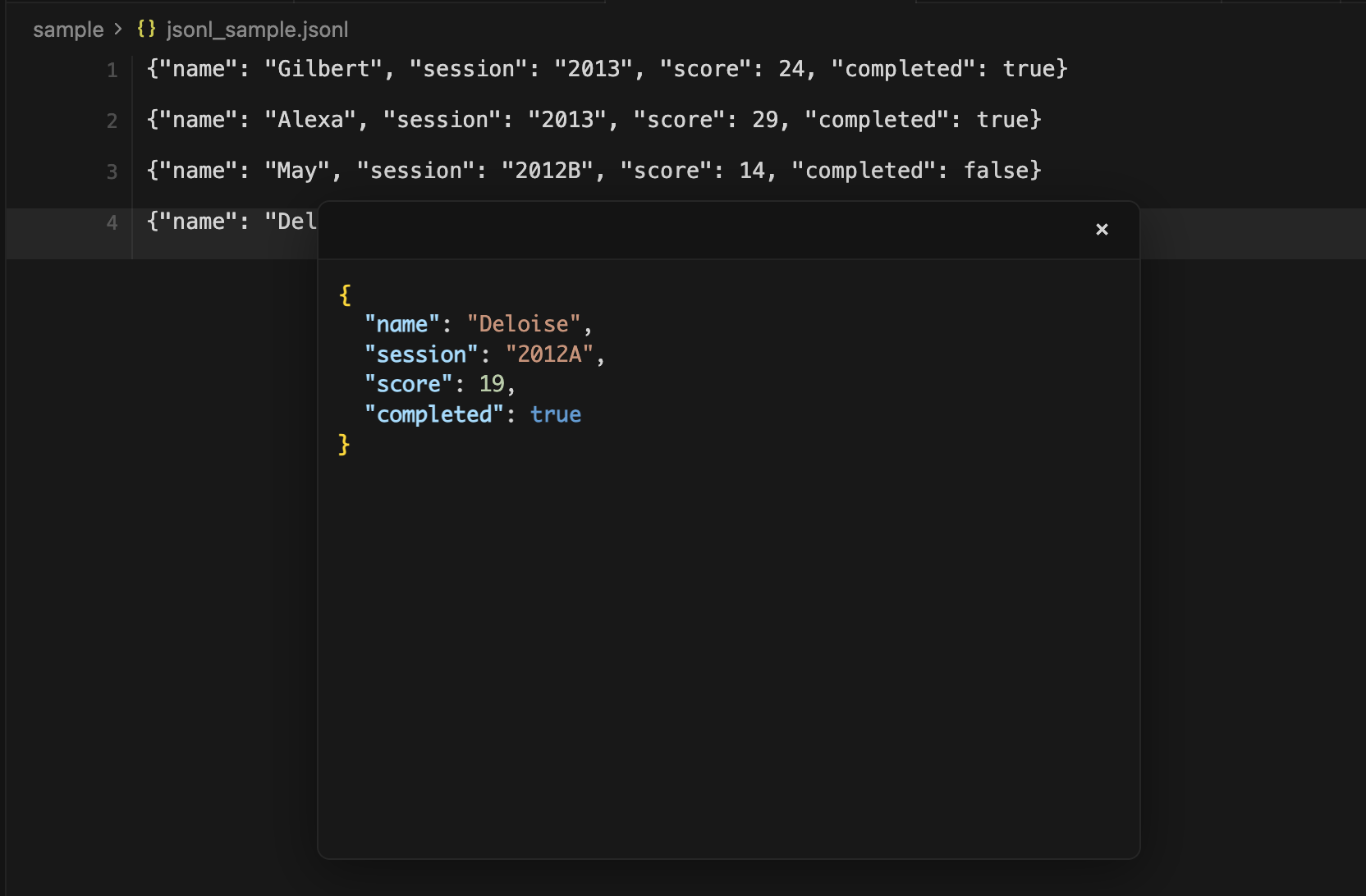1366x896 pixels.
Task: Click the true value in the Deloise popup
Action: point(556,414)
